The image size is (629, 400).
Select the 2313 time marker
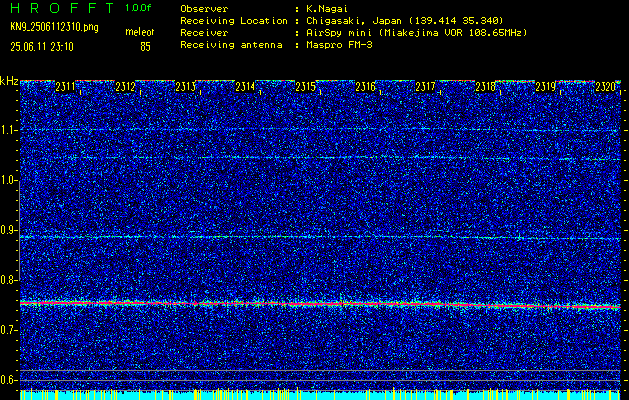coord(185,86)
